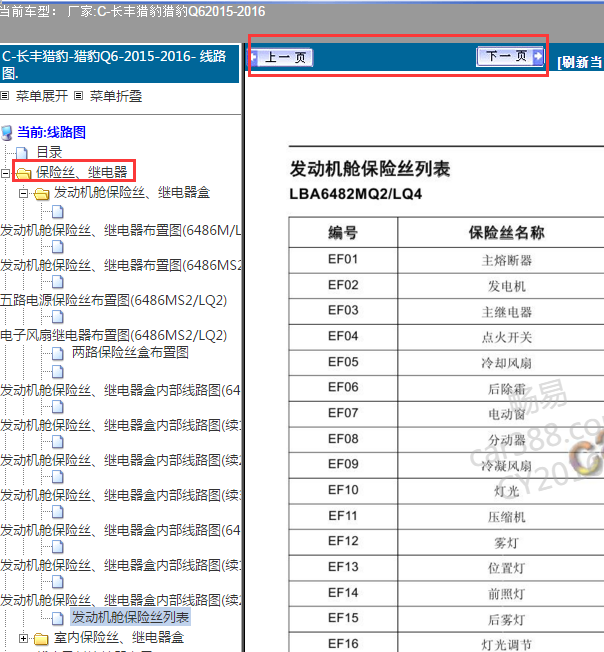604x652 pixels.
Task: Open the 当前:线路图 root node
Action: click(x=51, y=132)
